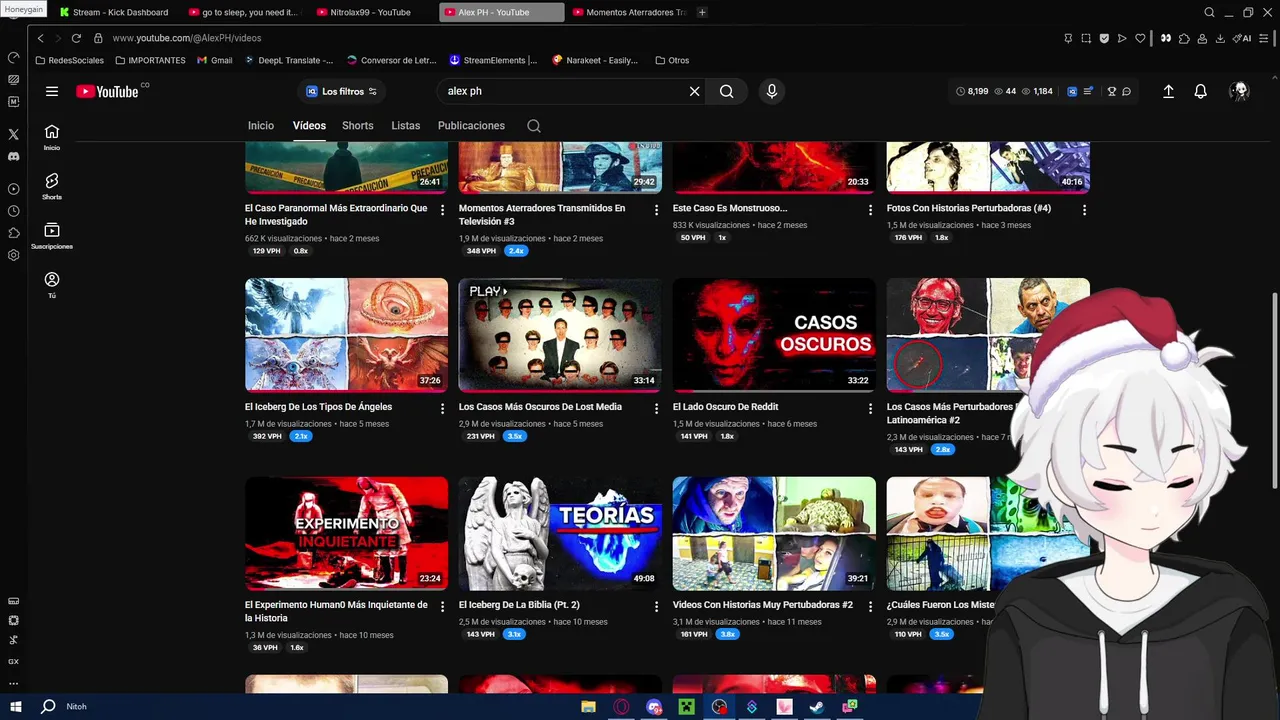
Task: Search within the channel using tab magnifier
Action: (x=534, y=126)
